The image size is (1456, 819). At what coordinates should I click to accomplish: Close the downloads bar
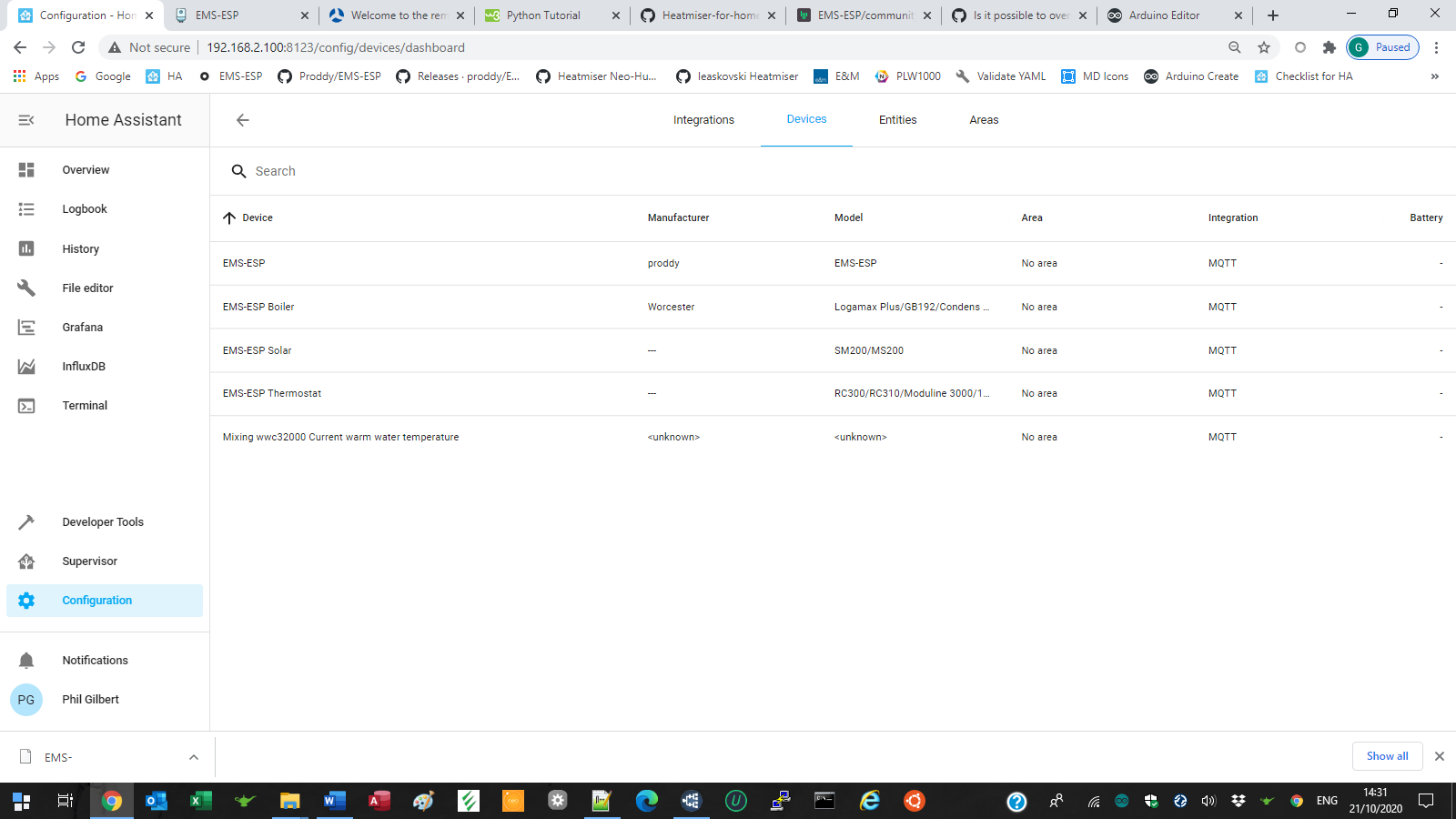point(1440,756)
